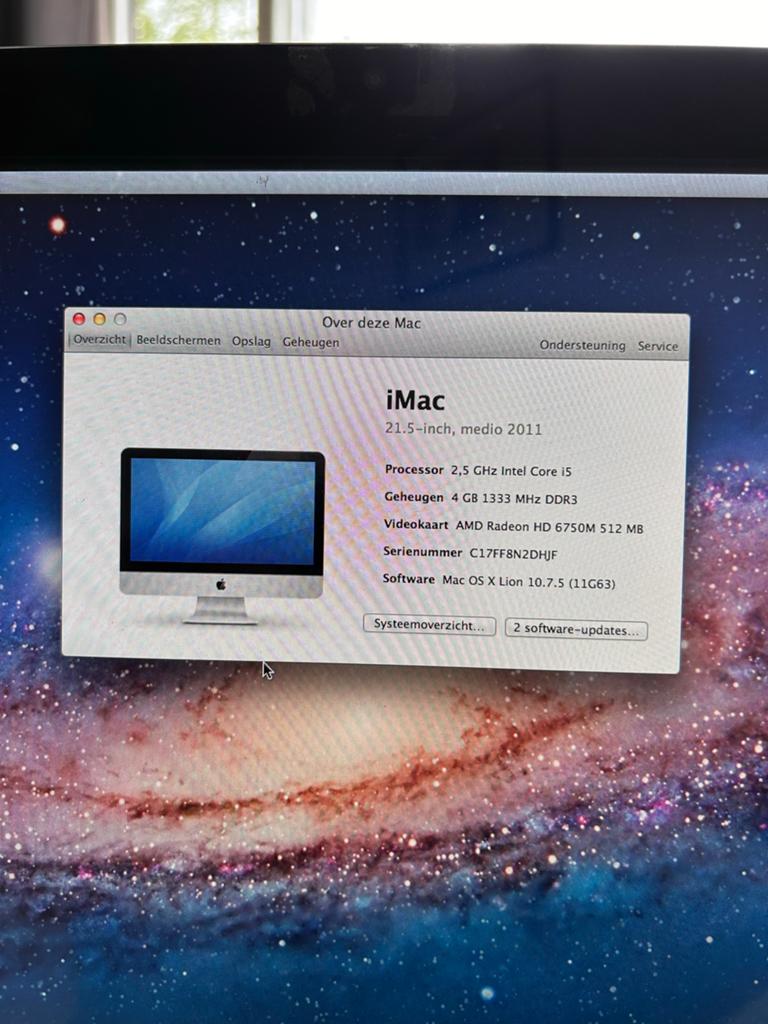Click 4 GB 1333 MHz DDR3 value
Screen dimensions: 768x1024
[x=515, y=499]
